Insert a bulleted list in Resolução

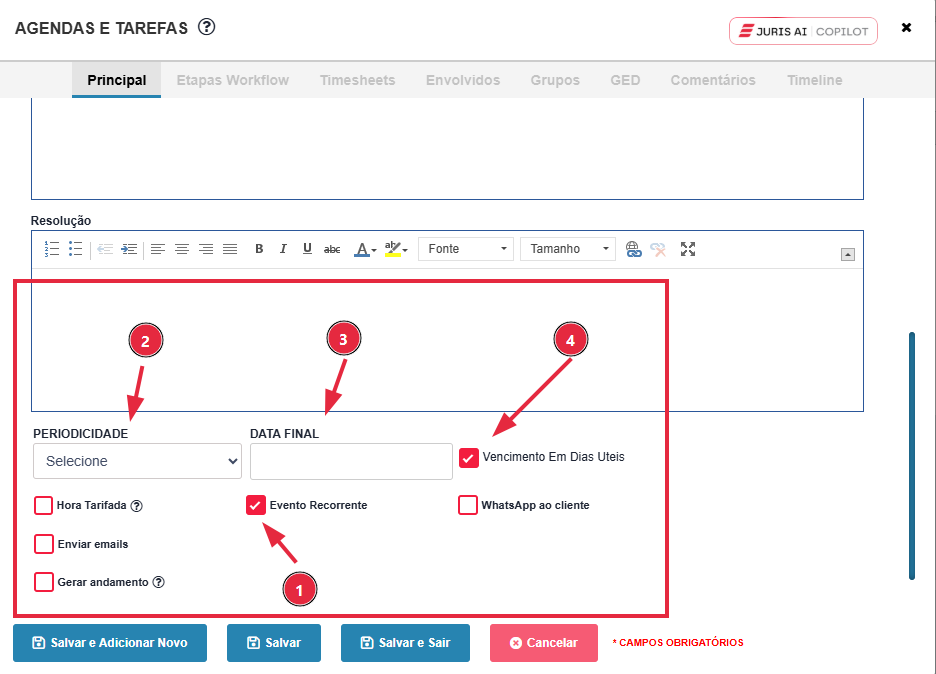(75, 249)
